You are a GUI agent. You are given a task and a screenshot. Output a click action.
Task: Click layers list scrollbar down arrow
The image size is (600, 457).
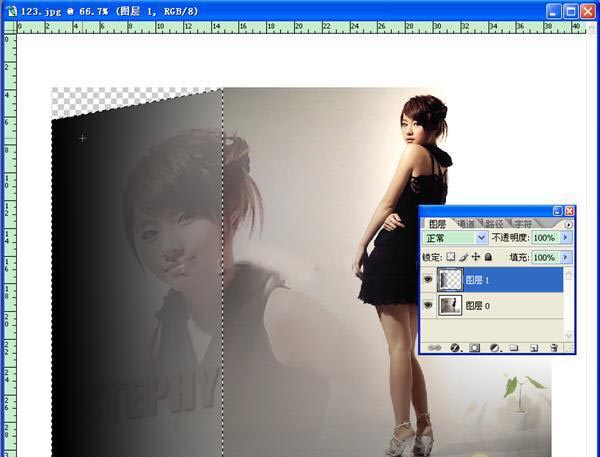569,336
